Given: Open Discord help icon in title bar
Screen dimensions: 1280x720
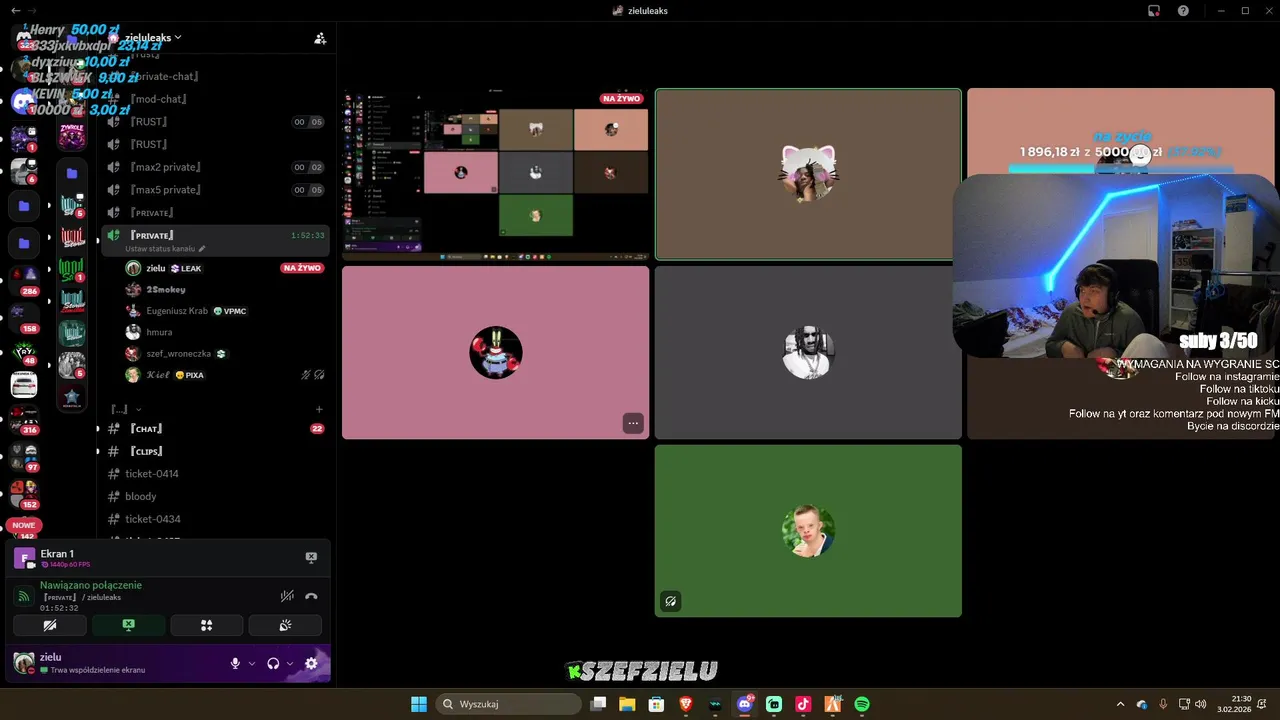Looking at the screenshot, I should pyautogui.click(x=1183, y=10).
